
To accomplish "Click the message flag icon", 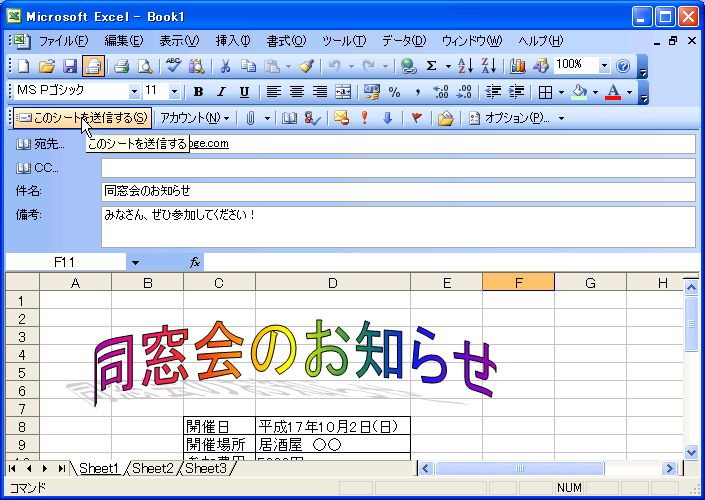I will coord(417,118).
